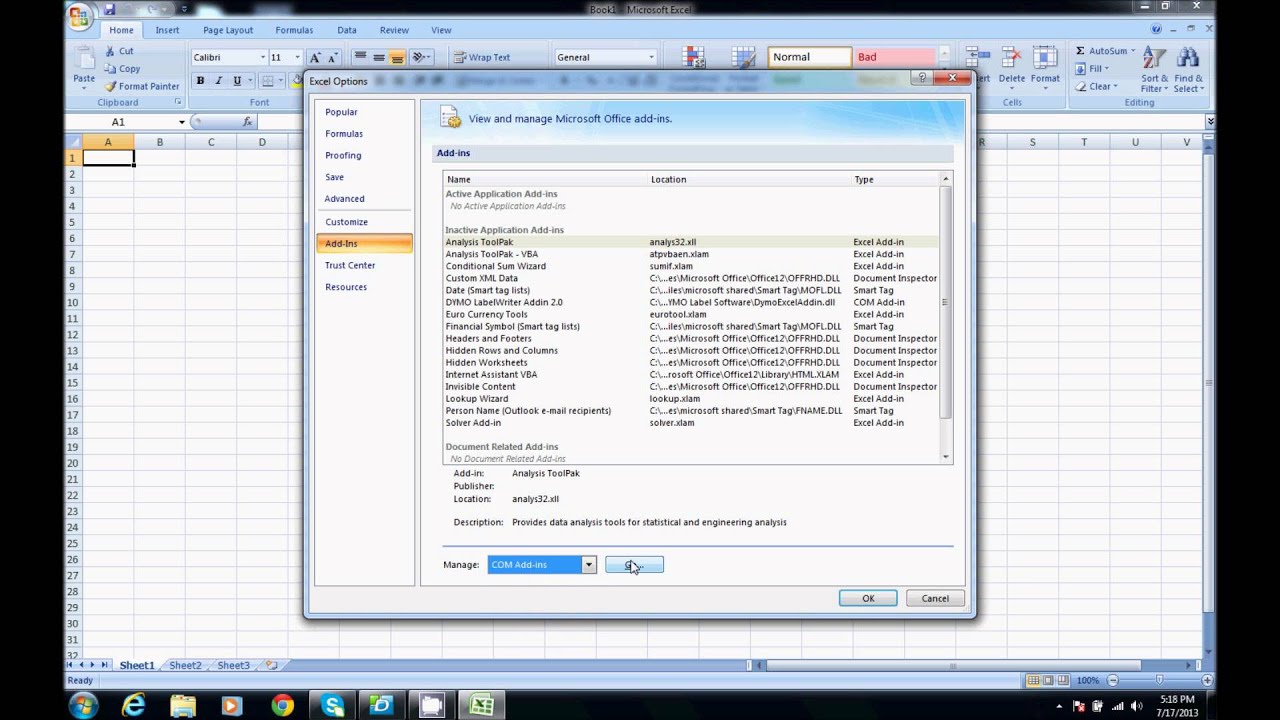Click the AutoSum sigma icon
The width and height of the screenshot is (1280, 720).
pyautogui.click(x=1080, y=51)
